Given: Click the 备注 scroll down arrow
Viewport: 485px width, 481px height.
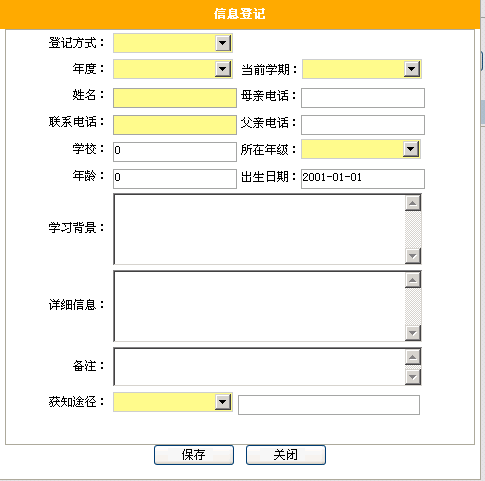Looking at the screenshot, I should [413, 377].
